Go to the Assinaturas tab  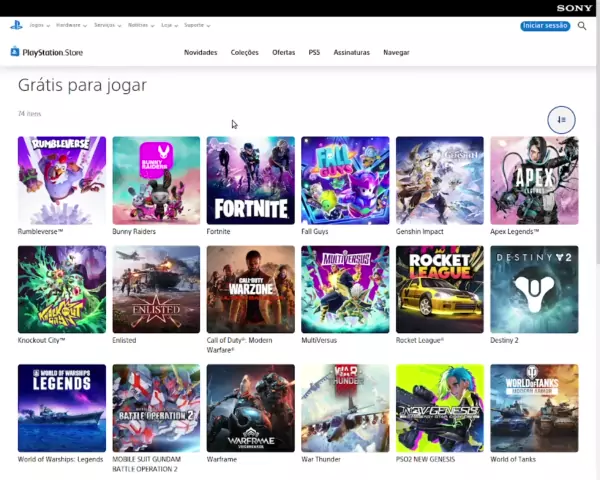tap(351, 52)
